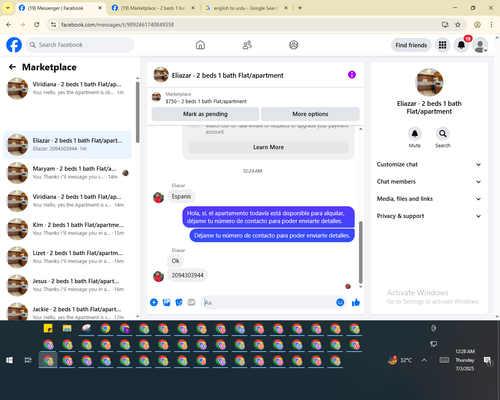Open the tab search dropdown arrow
The width and height of the screenshot is (500, 400).
8,8
